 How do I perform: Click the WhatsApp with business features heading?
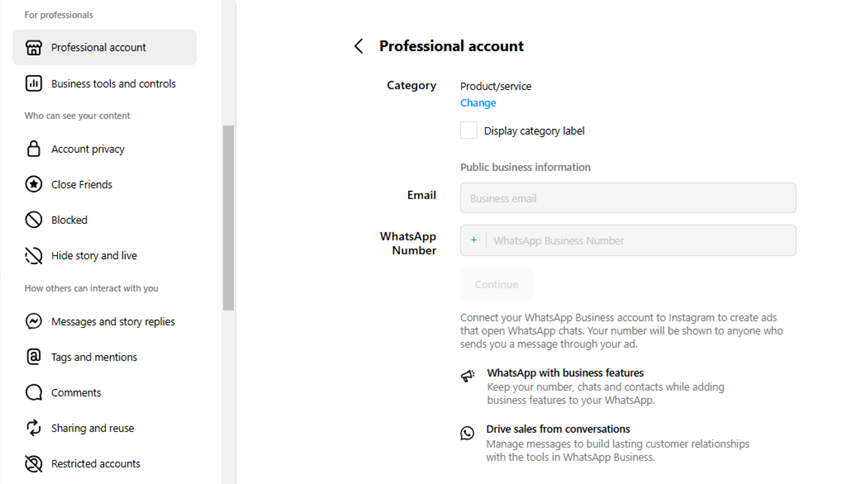pos(565,373)
